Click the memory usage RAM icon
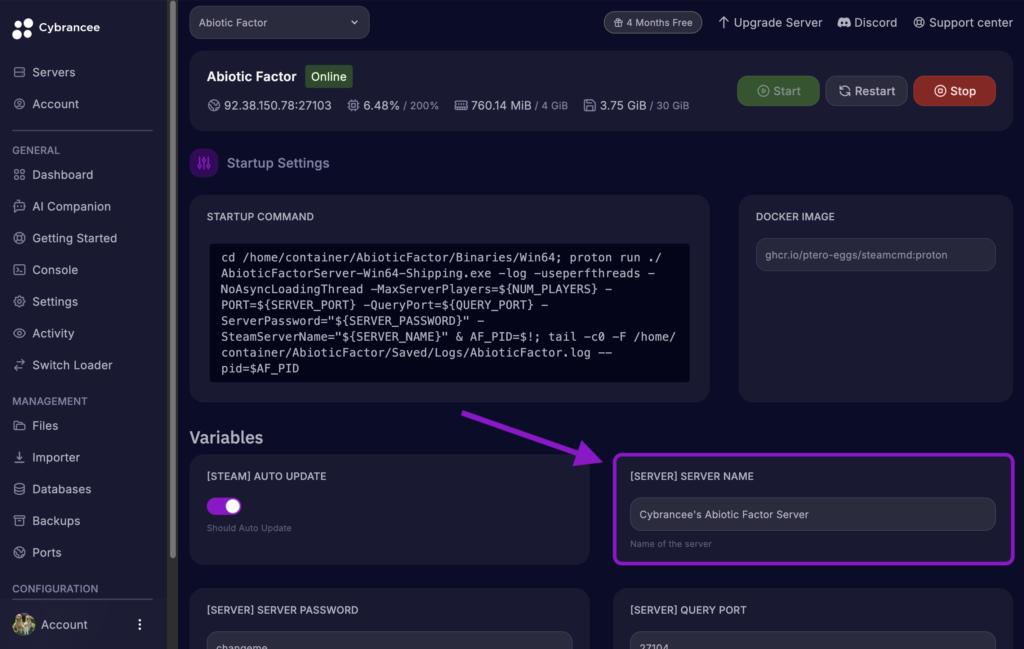 click(461, 105)
